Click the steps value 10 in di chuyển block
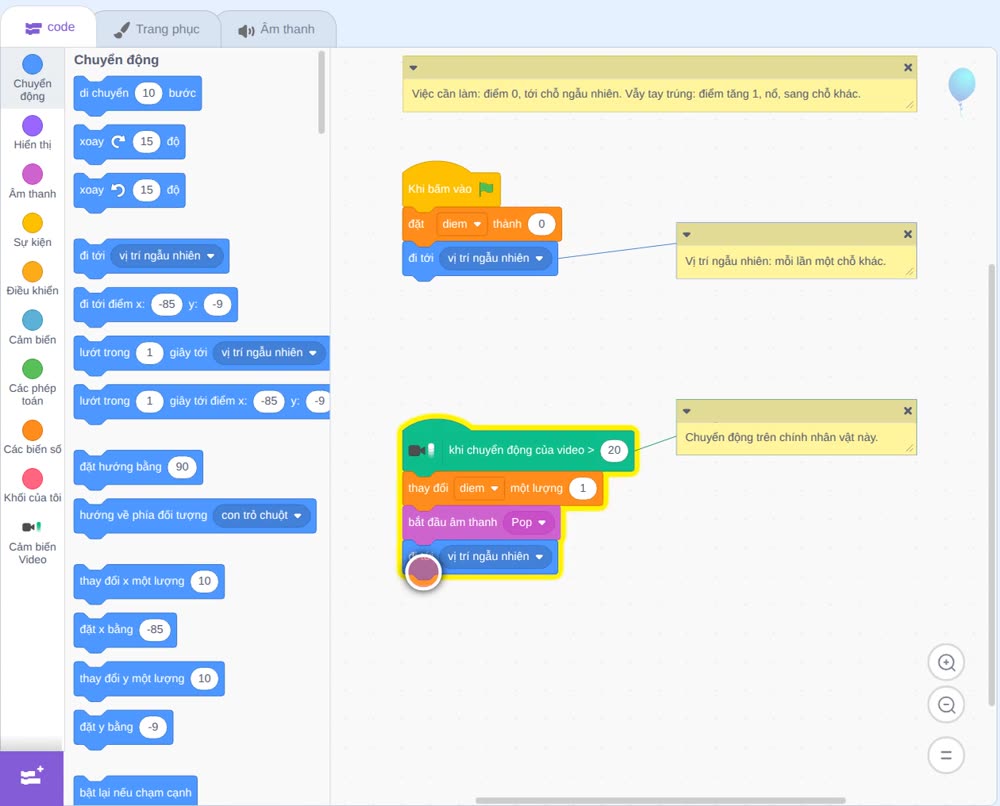1000x806 pixels. 149,93
